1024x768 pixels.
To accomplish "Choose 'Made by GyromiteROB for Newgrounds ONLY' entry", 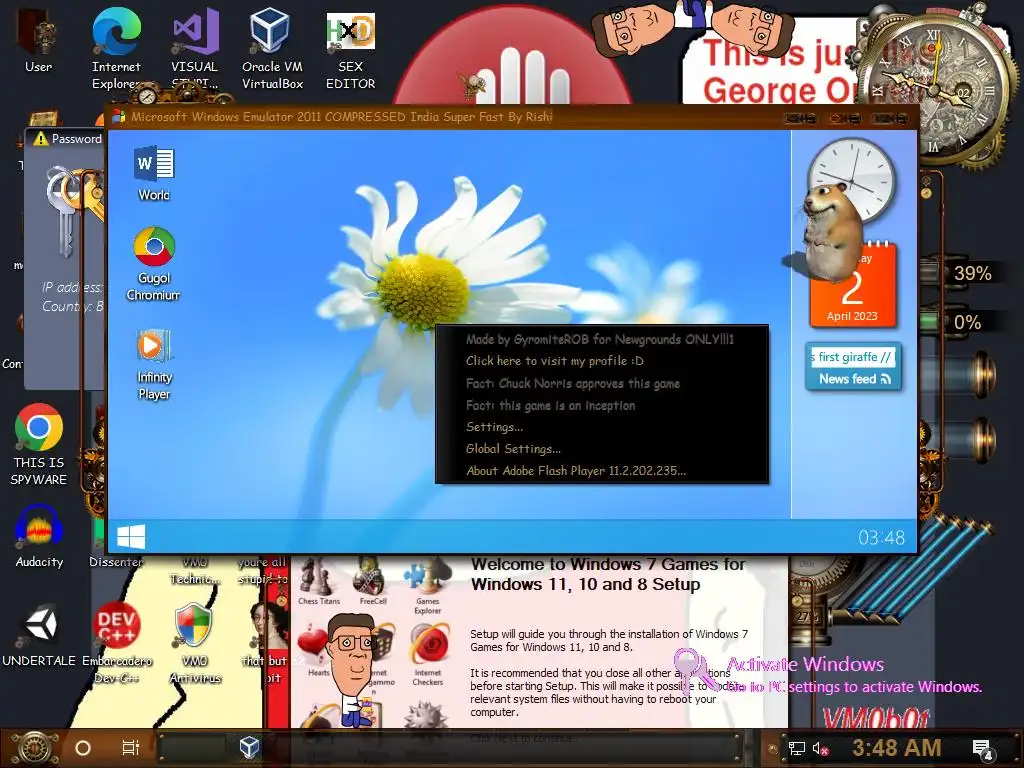I will pos(600,339).
